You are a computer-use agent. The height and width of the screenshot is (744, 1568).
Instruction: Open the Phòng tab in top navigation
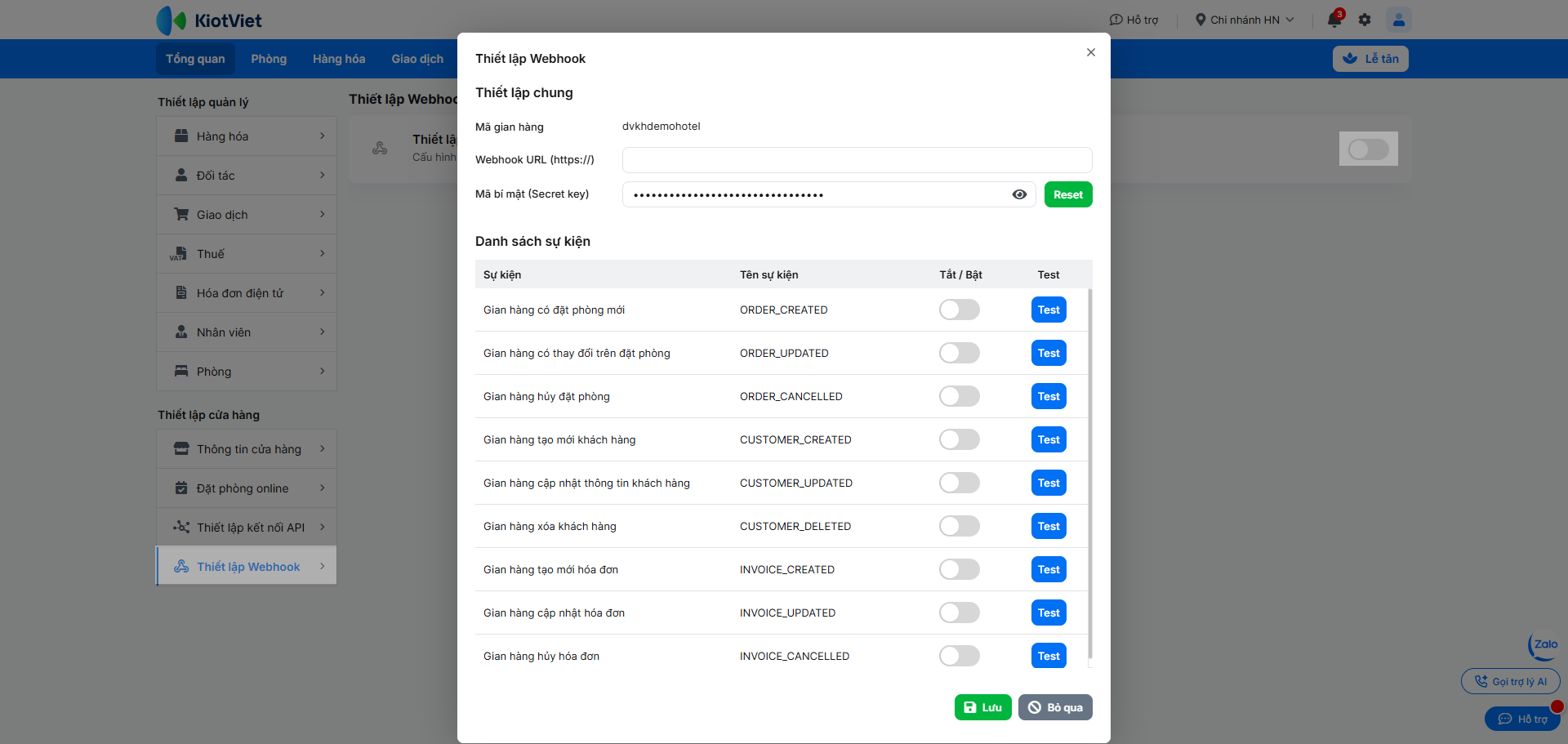tap(269, 59)
